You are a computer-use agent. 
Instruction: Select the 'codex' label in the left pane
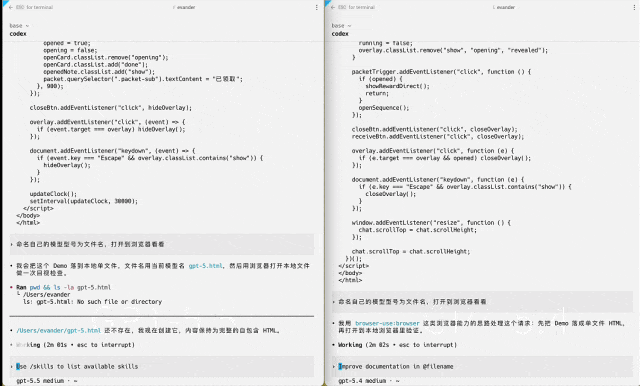click(18, 34)
